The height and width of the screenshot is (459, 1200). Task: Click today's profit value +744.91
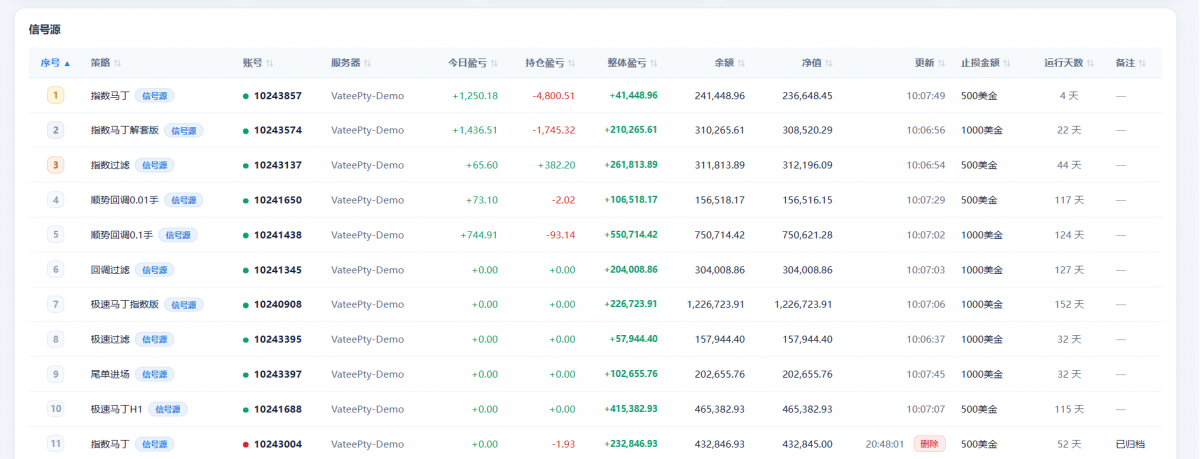(x=479, y=235)
